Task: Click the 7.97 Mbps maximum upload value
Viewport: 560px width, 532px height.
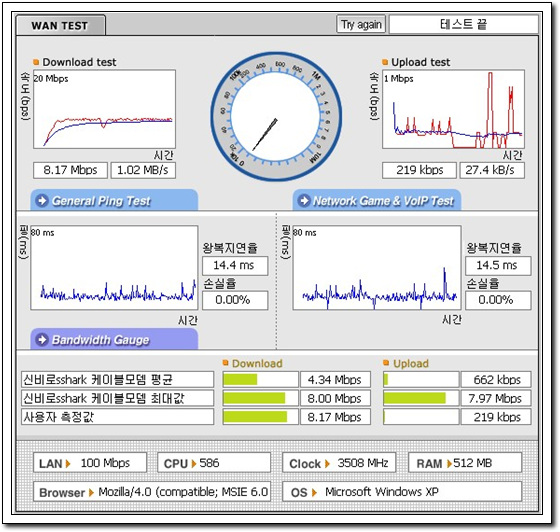Action: pyautogui.click(x=496, y=398)
